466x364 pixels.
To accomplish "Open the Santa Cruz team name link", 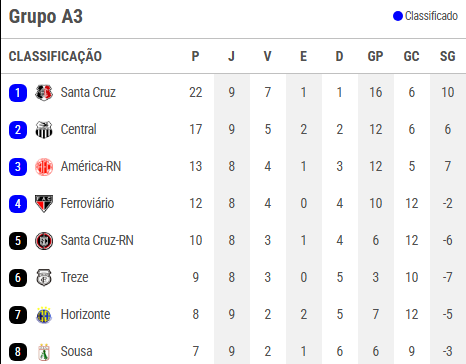I will click(88, 92).
